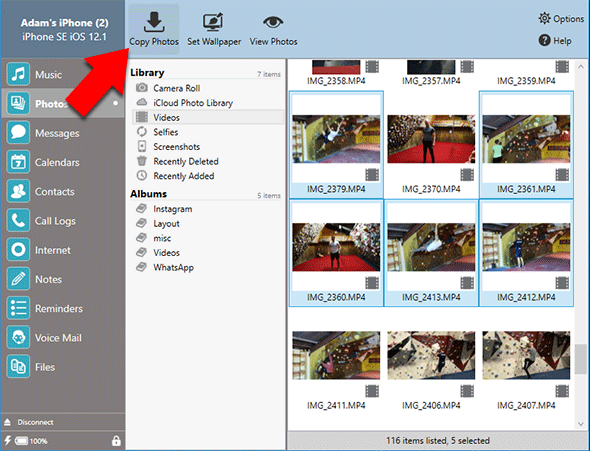Open the Call Logs phone icon

tap(18, 221)
